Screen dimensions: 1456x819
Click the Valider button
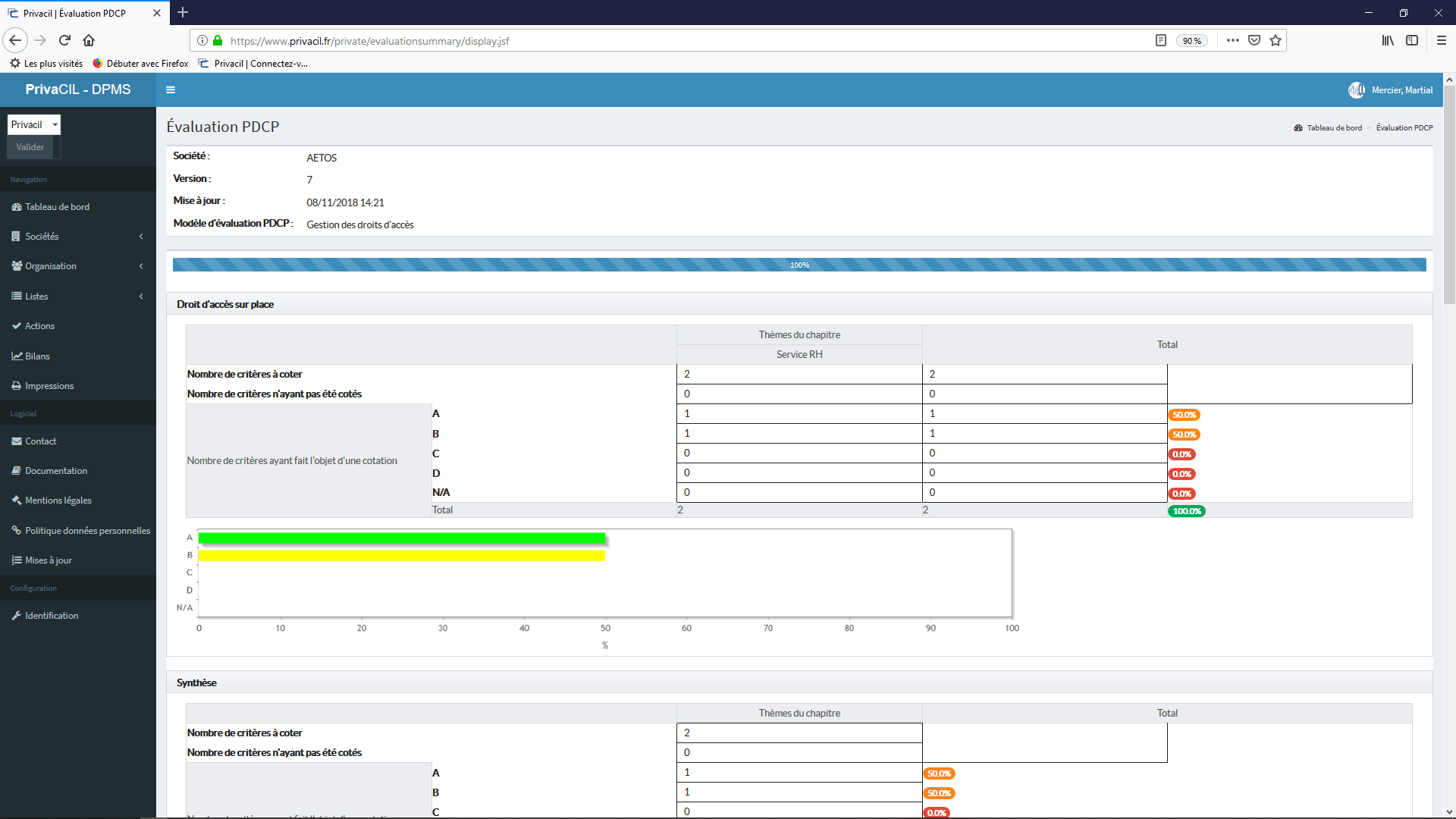(x=29, y=147)
